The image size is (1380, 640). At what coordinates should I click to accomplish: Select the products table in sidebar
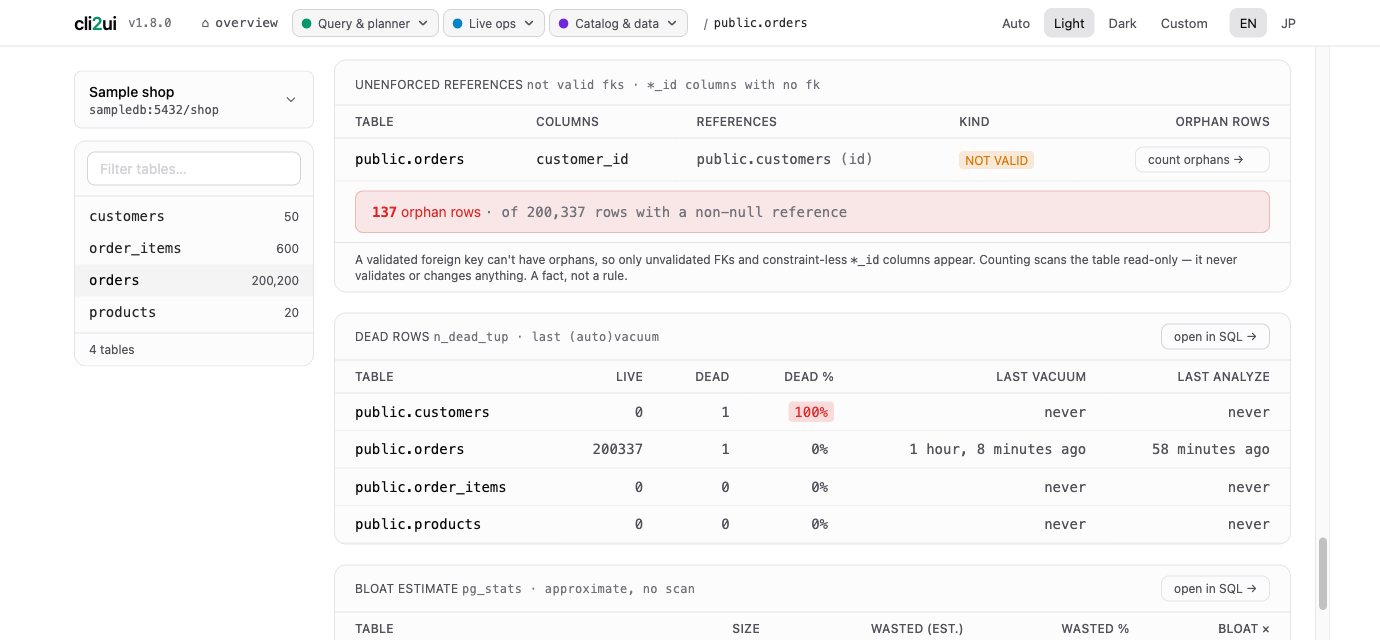[194, 312]
